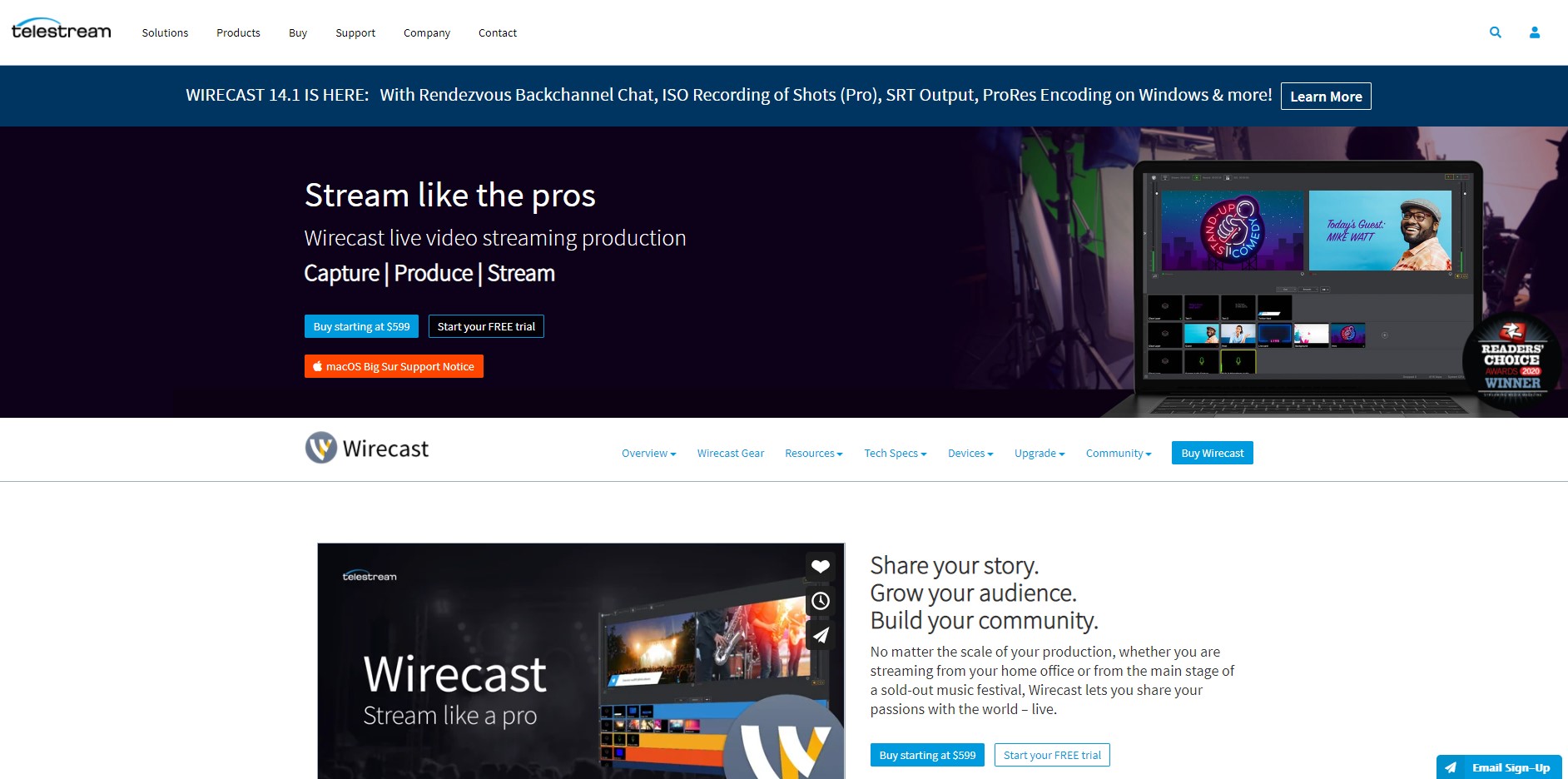Click the Buy Wirecast button

[1213, 453]
